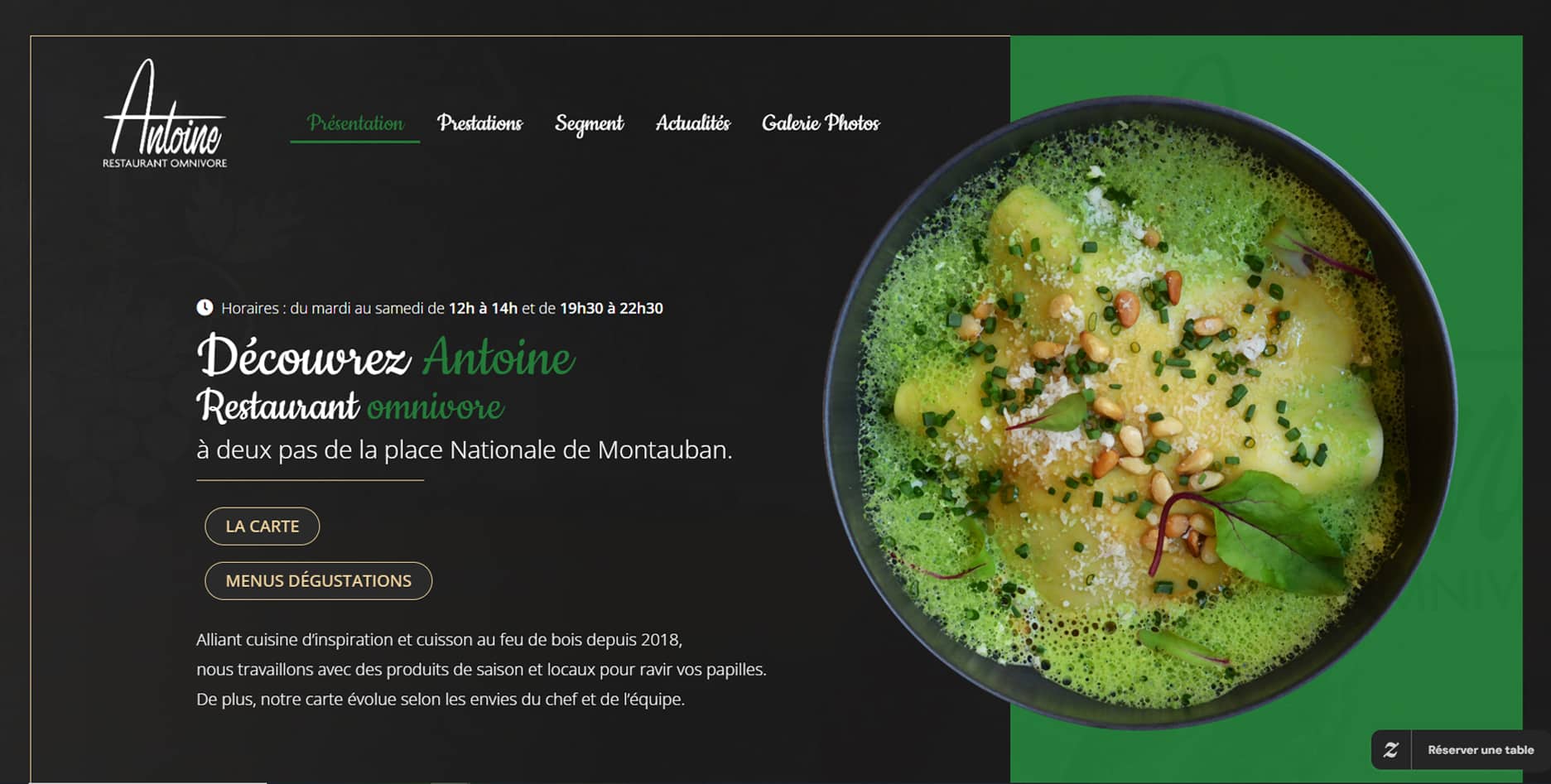1551x784 pixels.
Task: Click the Zenchef icon in reservation widget
Action: point(1390,750)
